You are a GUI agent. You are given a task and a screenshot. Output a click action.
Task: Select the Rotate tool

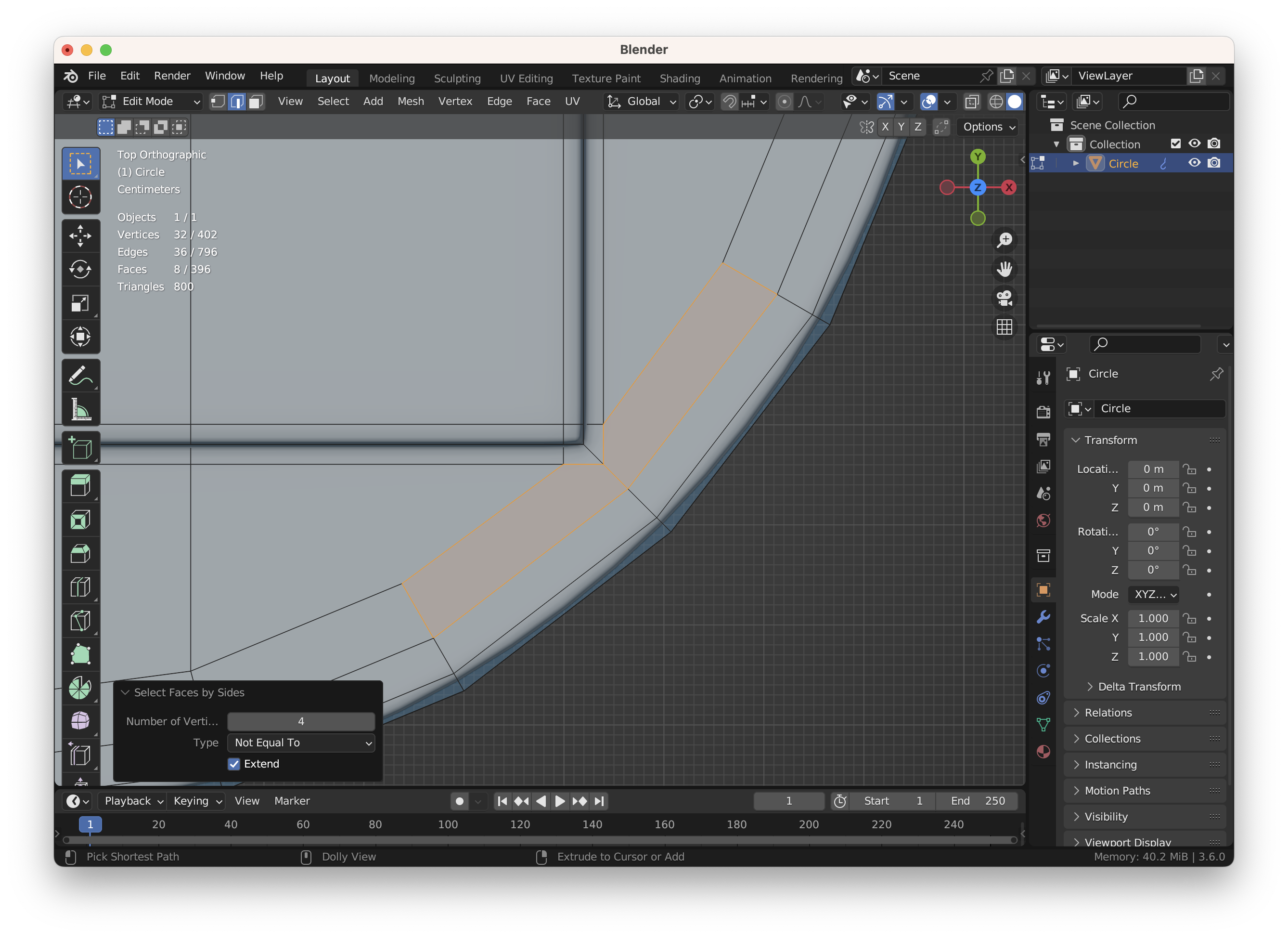pos(80,269)
